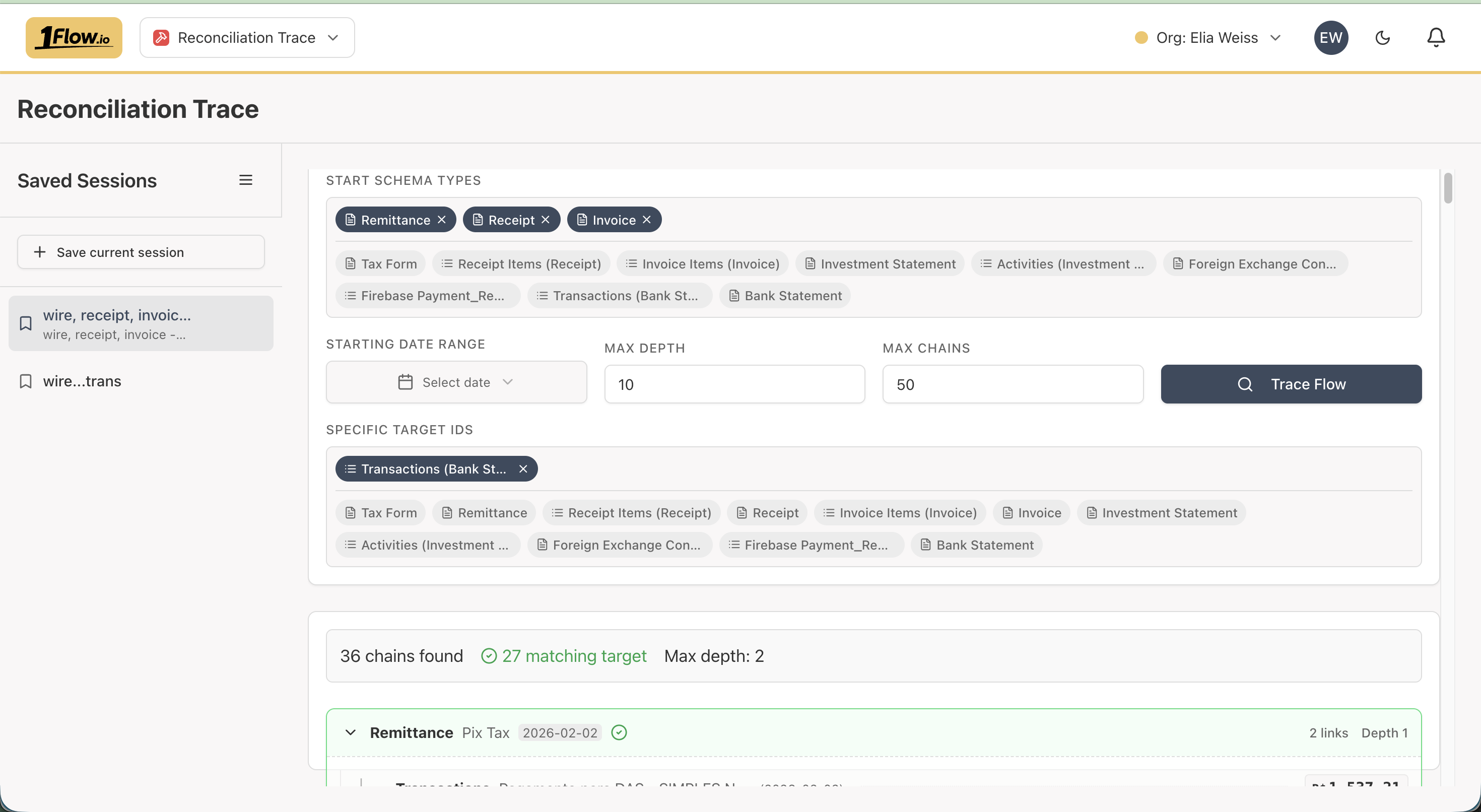Click the 1Flow.io logo
This screenshot has height=812, width=1481.
pyautogui.click(x=74, y=37)
